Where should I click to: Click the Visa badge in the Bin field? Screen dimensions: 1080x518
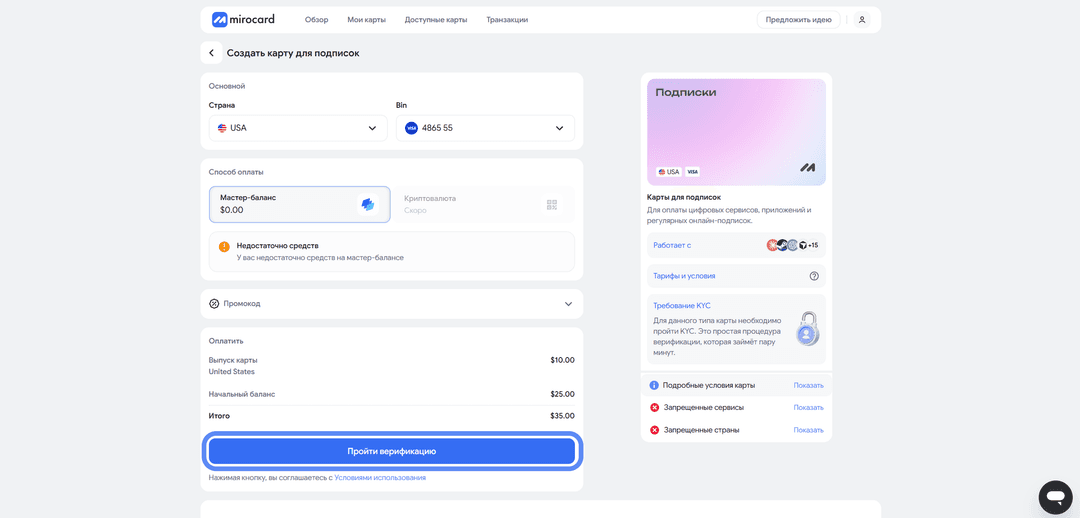[411, 128]
